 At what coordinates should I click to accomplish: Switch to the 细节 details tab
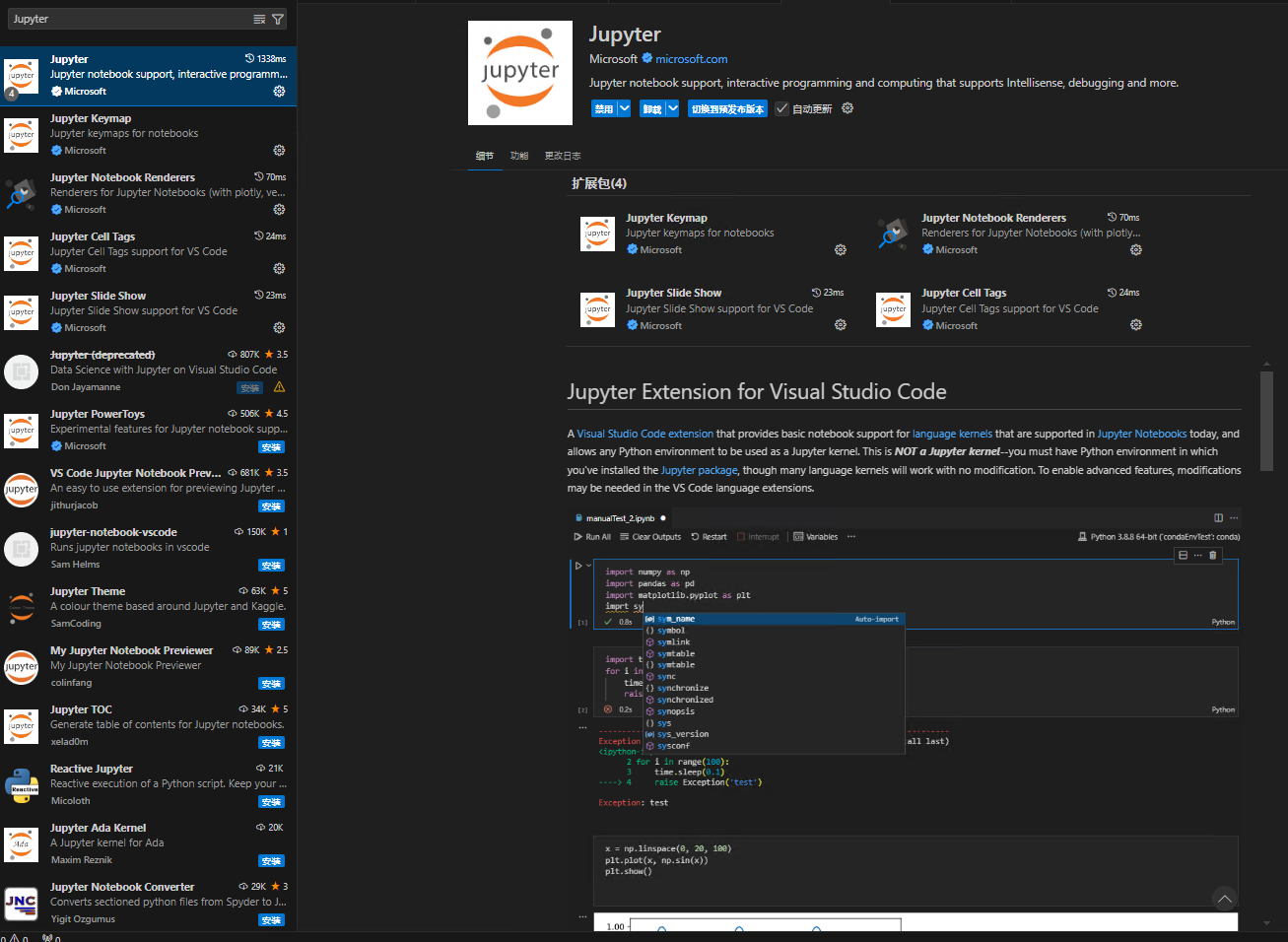(x=485, y=156)
